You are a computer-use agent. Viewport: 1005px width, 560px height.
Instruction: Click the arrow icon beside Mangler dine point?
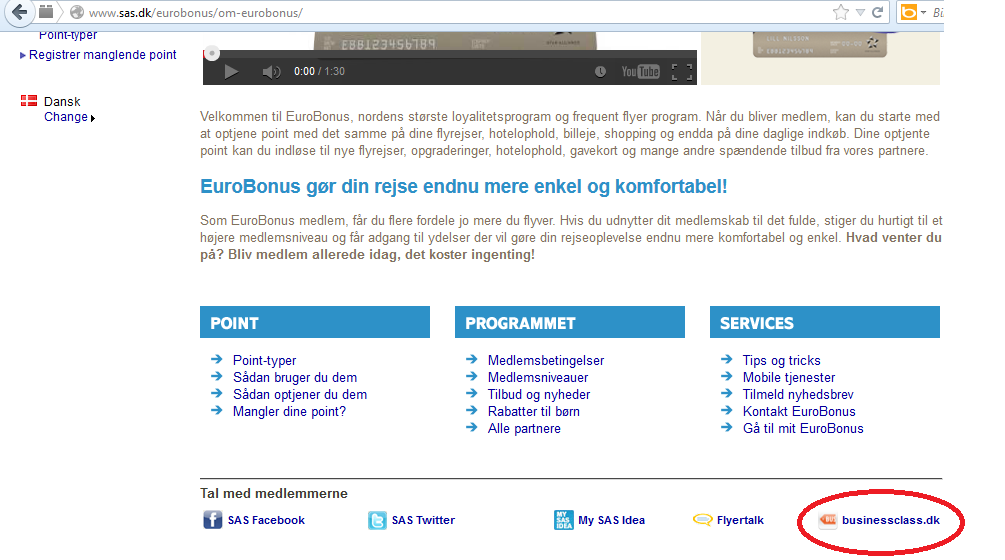click(x=217, y=410)
